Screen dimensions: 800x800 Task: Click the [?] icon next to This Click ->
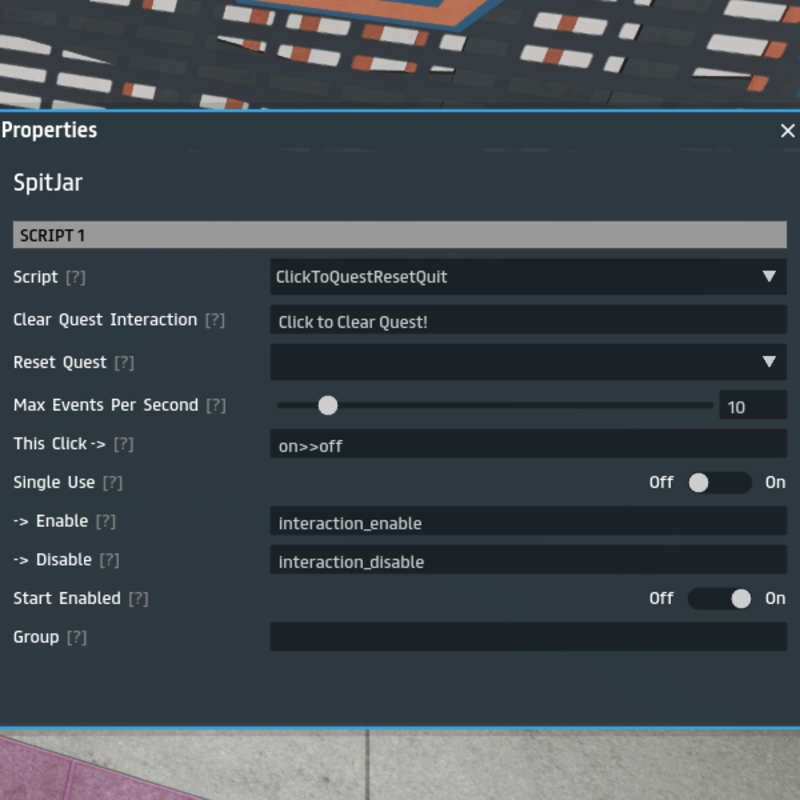[x=124, y=444]
